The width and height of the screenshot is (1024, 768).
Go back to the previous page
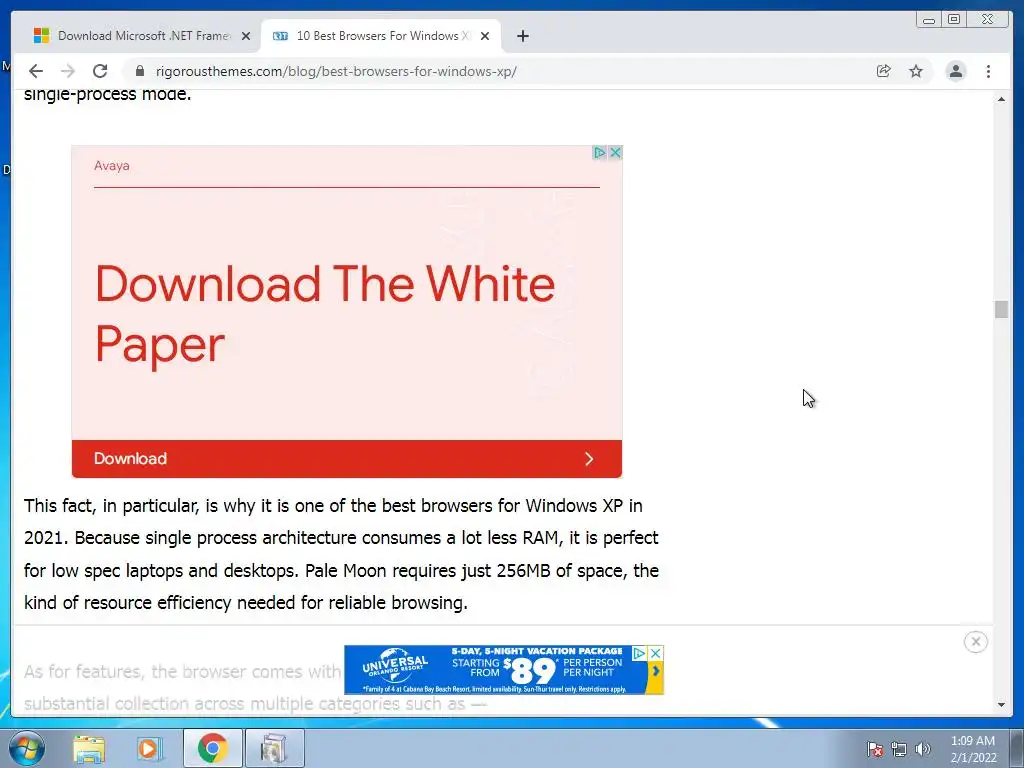[36, 71]
